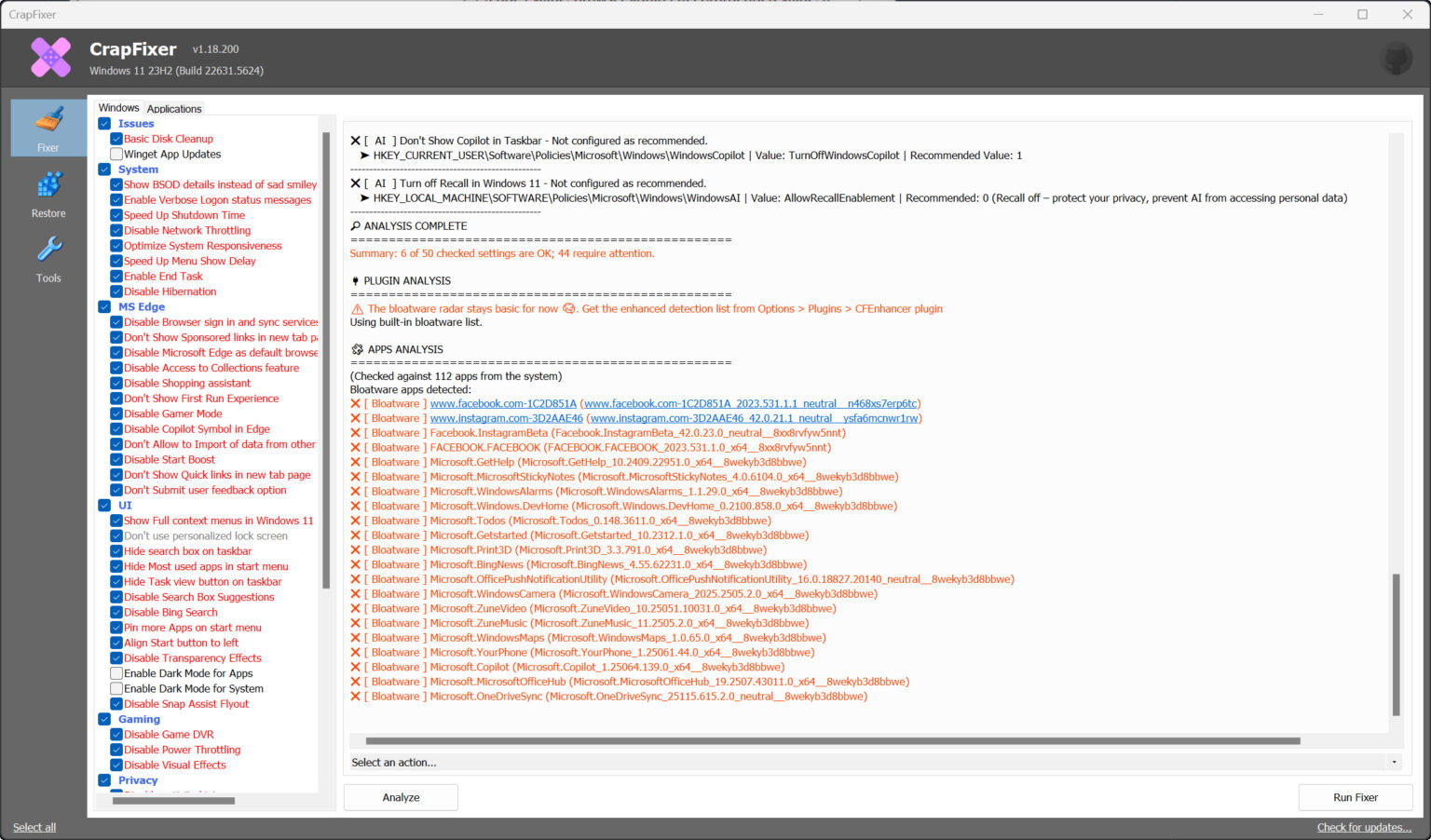
Task: Click the red X beside FACEBOOK.FACEBOOK entry
Action: pyautogui.click(x=355, y=447)
